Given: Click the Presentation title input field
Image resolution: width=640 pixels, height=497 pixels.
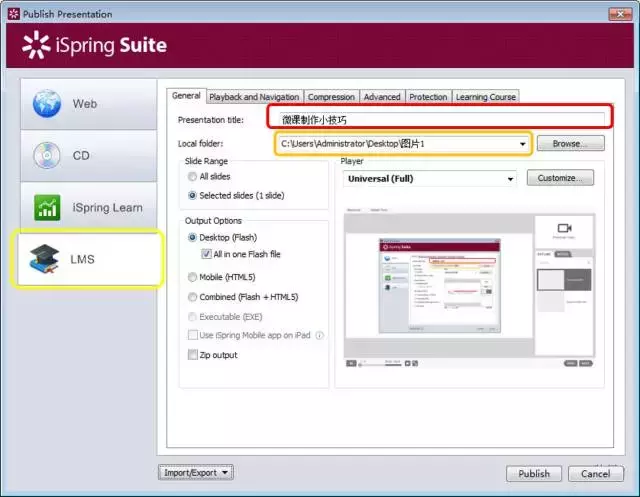Looking at the screenshot, I should 442,120.
